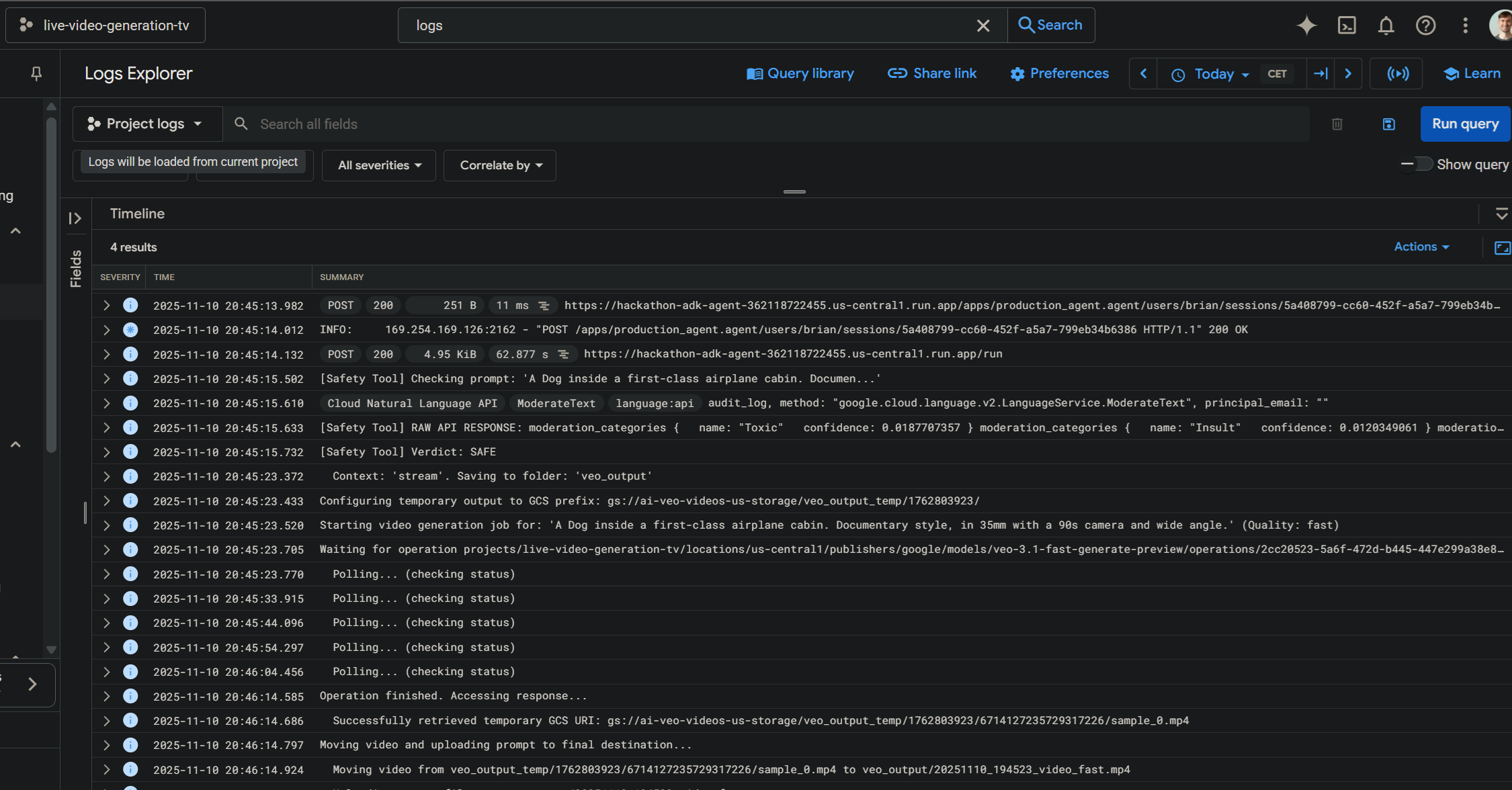The height and width of the screenshot is (790, 1512).
Task: Start streaming logs icon
Action: click(1398, 74)
